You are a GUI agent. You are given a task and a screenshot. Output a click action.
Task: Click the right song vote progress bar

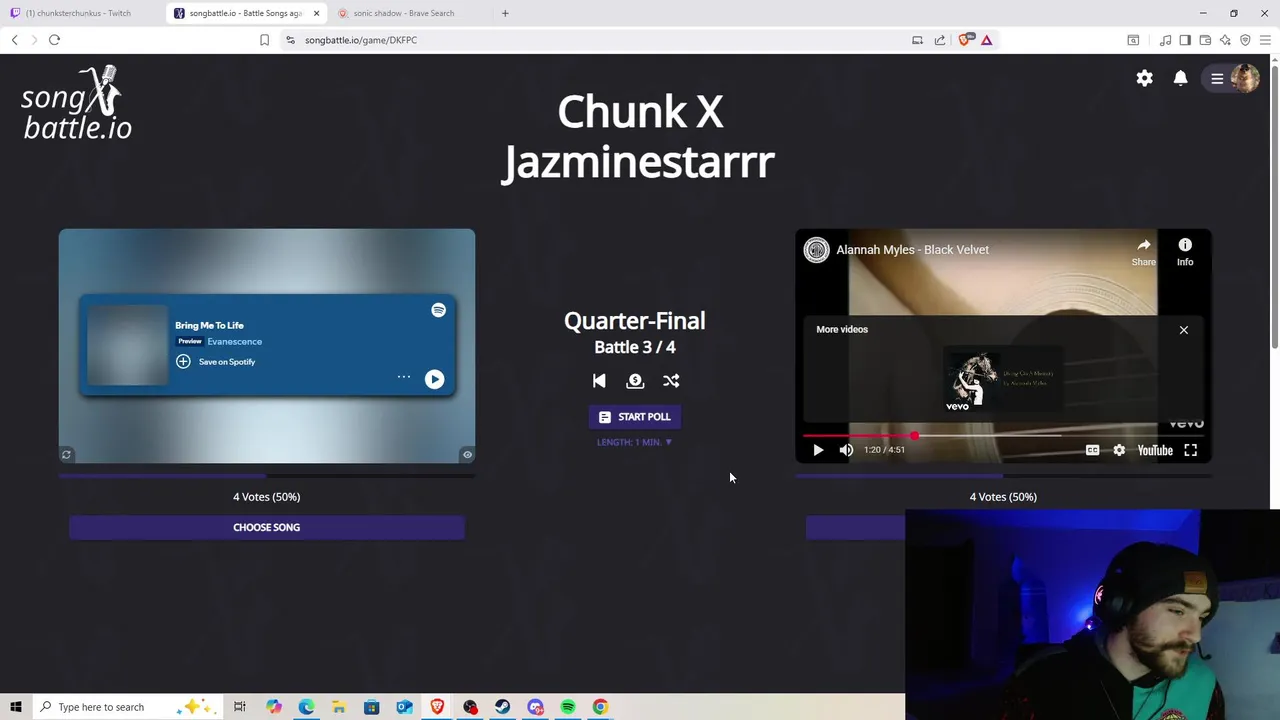tap(1003, 476)
